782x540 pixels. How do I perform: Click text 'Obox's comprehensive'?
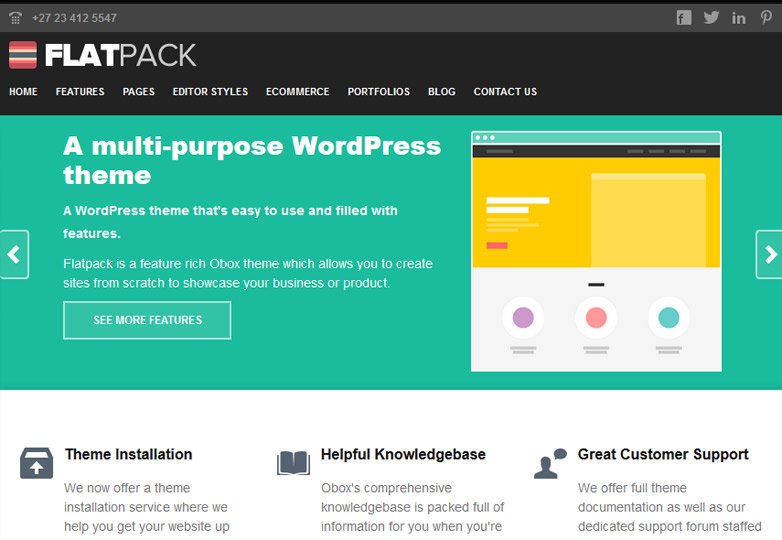(386, 488)
